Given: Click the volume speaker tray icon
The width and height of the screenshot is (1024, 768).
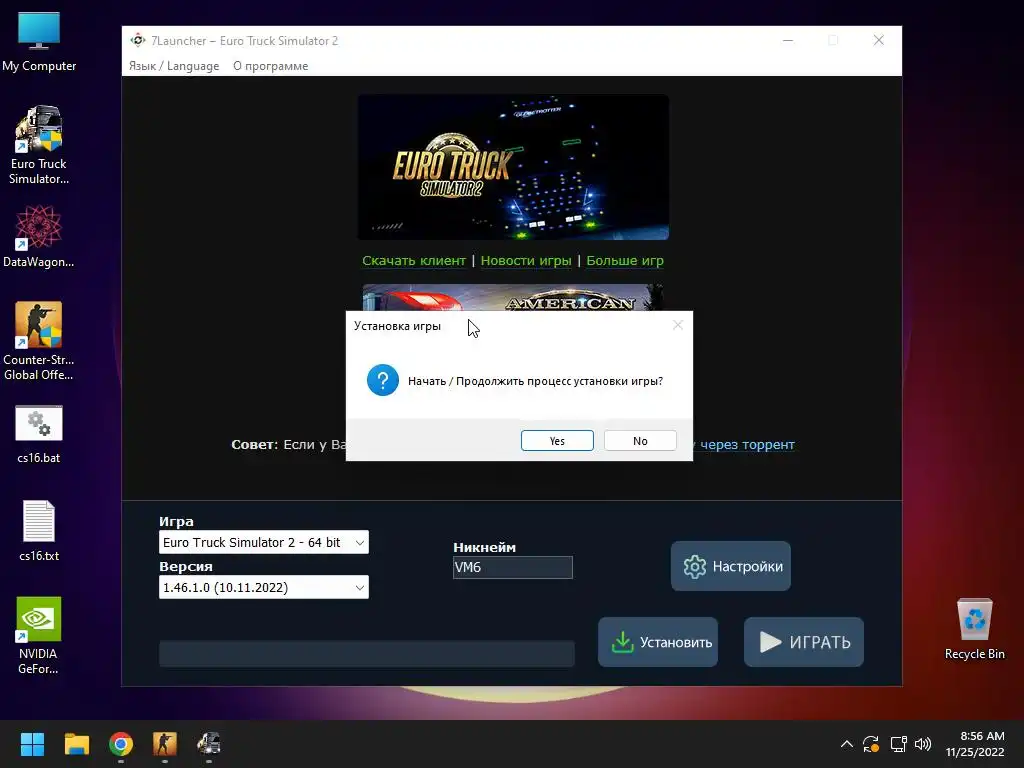Looking at the screenshot, I should tap(923, 744).
